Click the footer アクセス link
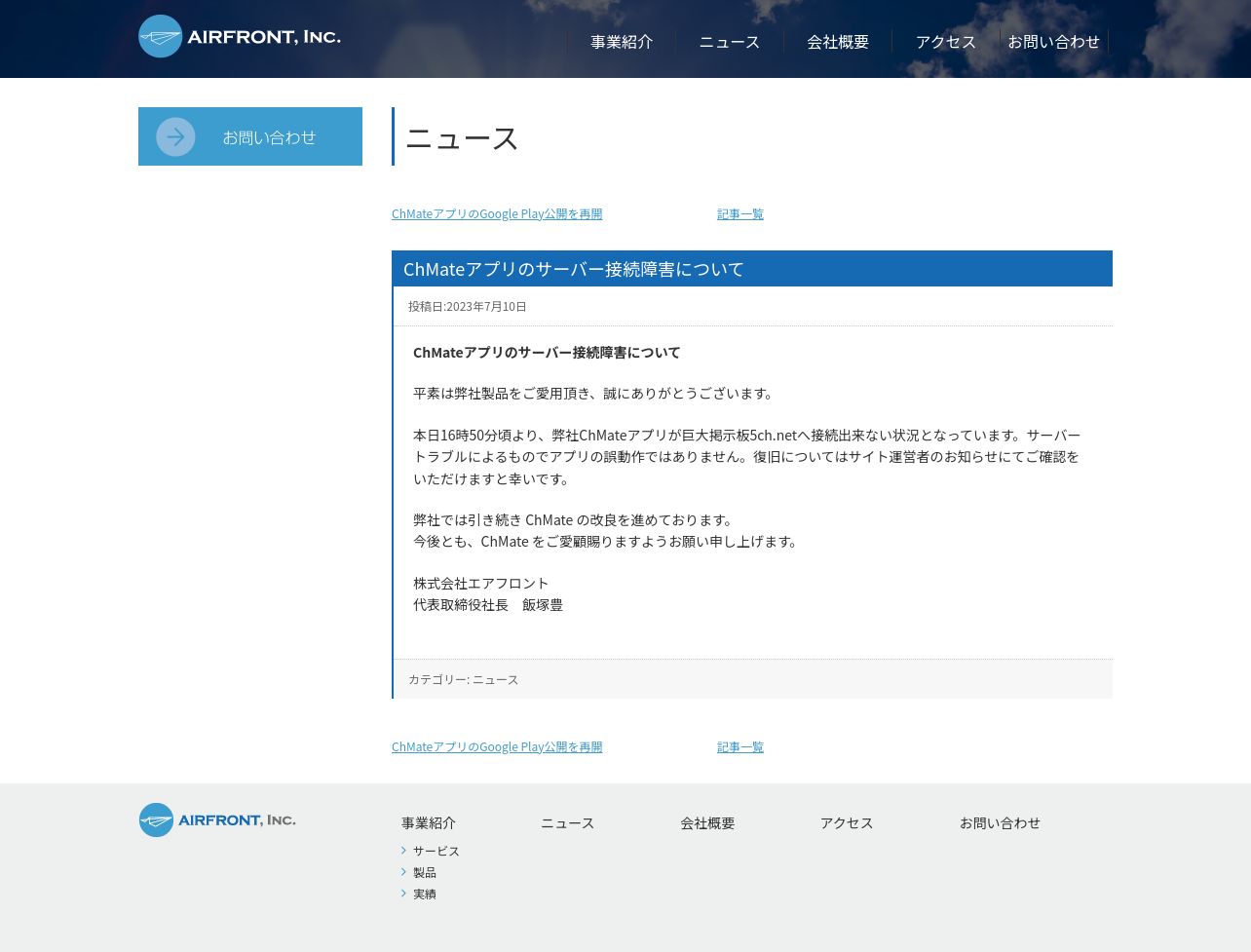The width and height of the screenshot is (1251, 952). coord(847,822)
